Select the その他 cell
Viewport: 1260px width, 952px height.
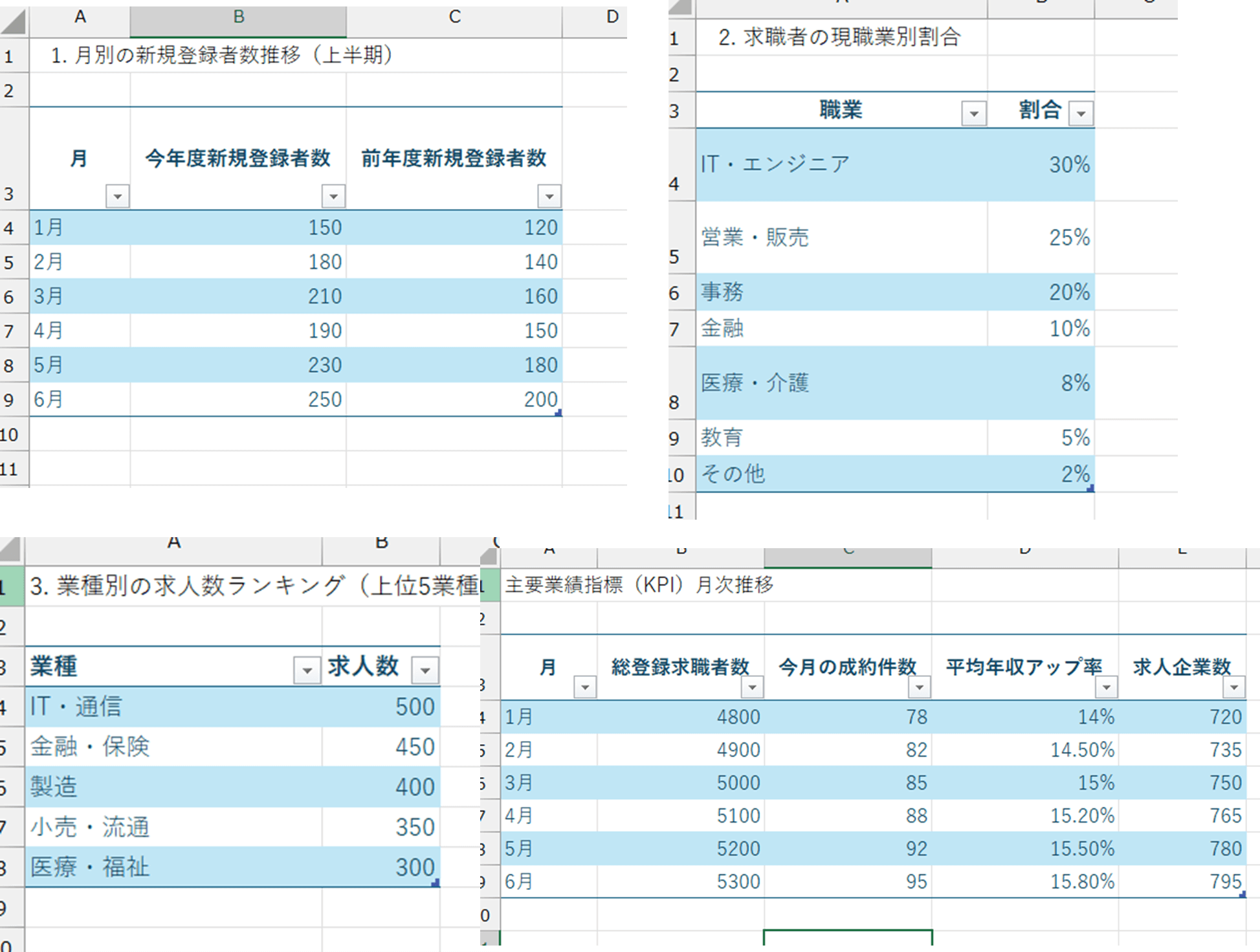[841, 474]
